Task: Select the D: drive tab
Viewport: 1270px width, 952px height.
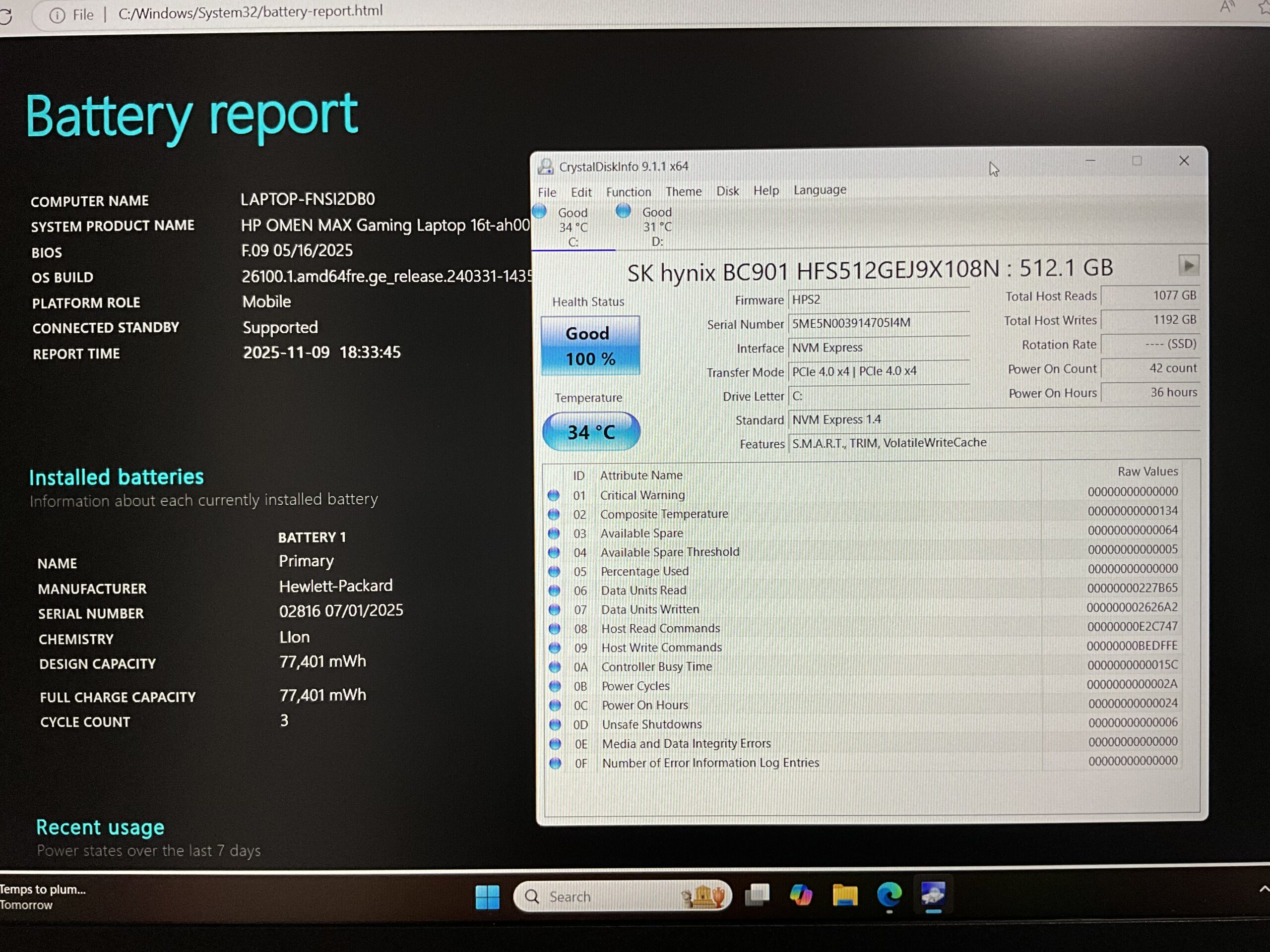Action: (656, 227)
